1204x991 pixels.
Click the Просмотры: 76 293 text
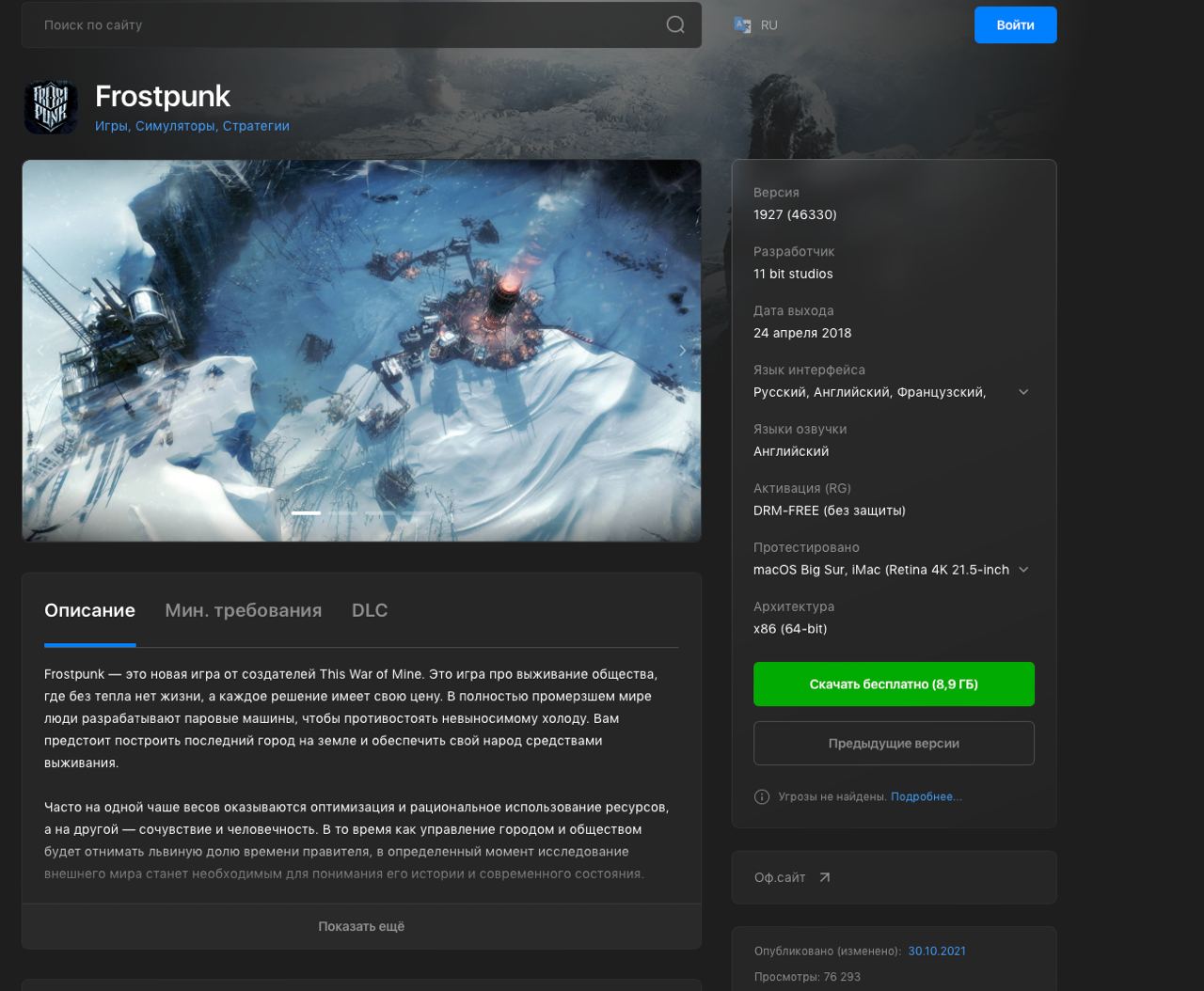(807, 977)
